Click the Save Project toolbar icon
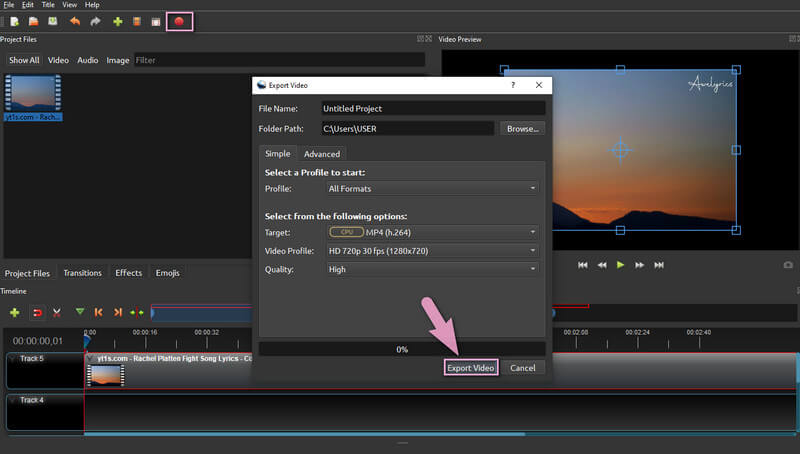Screen dimensions: 800x454 point(53,21)
